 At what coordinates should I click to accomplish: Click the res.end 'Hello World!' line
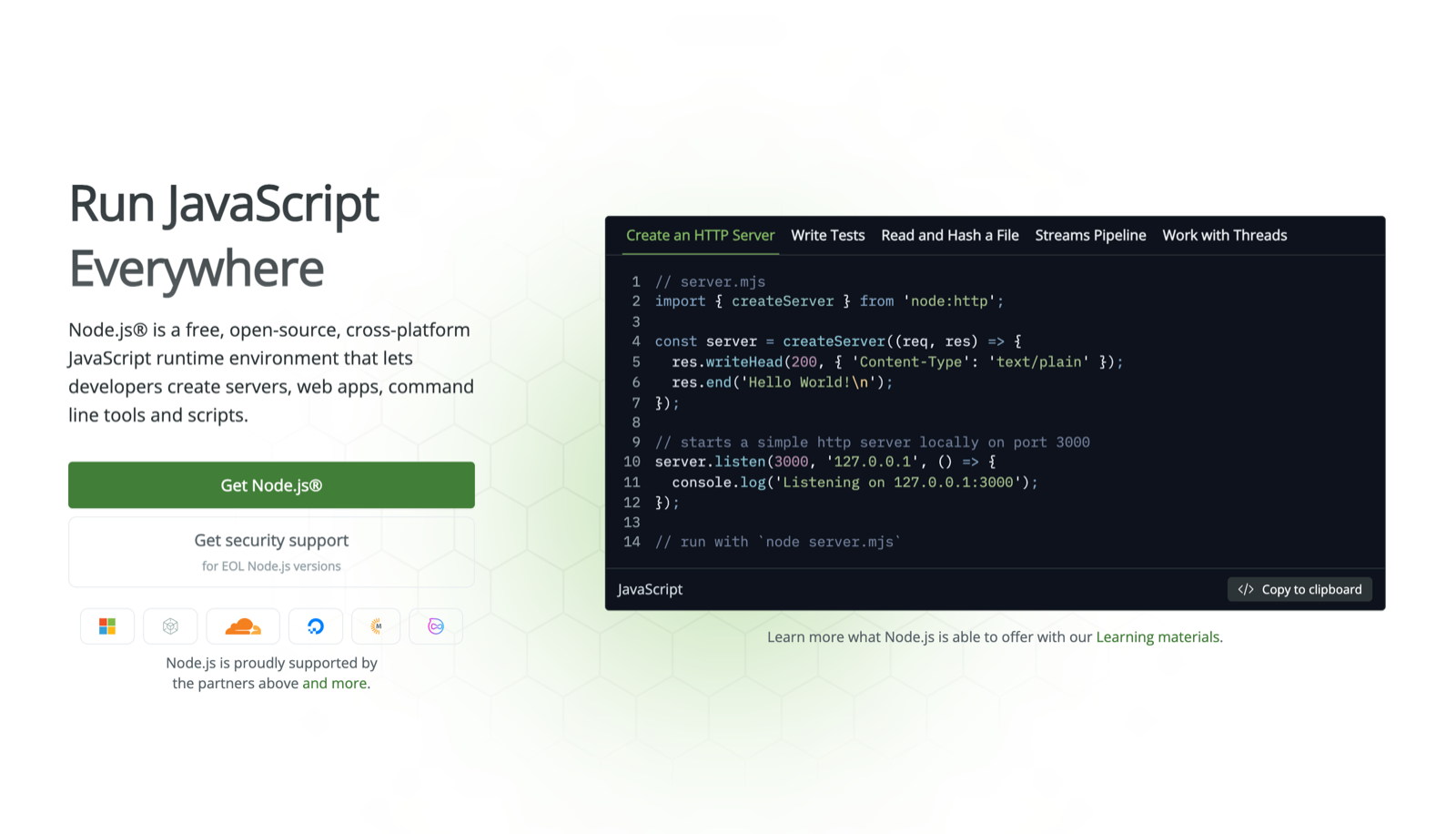tap(783, 382)
